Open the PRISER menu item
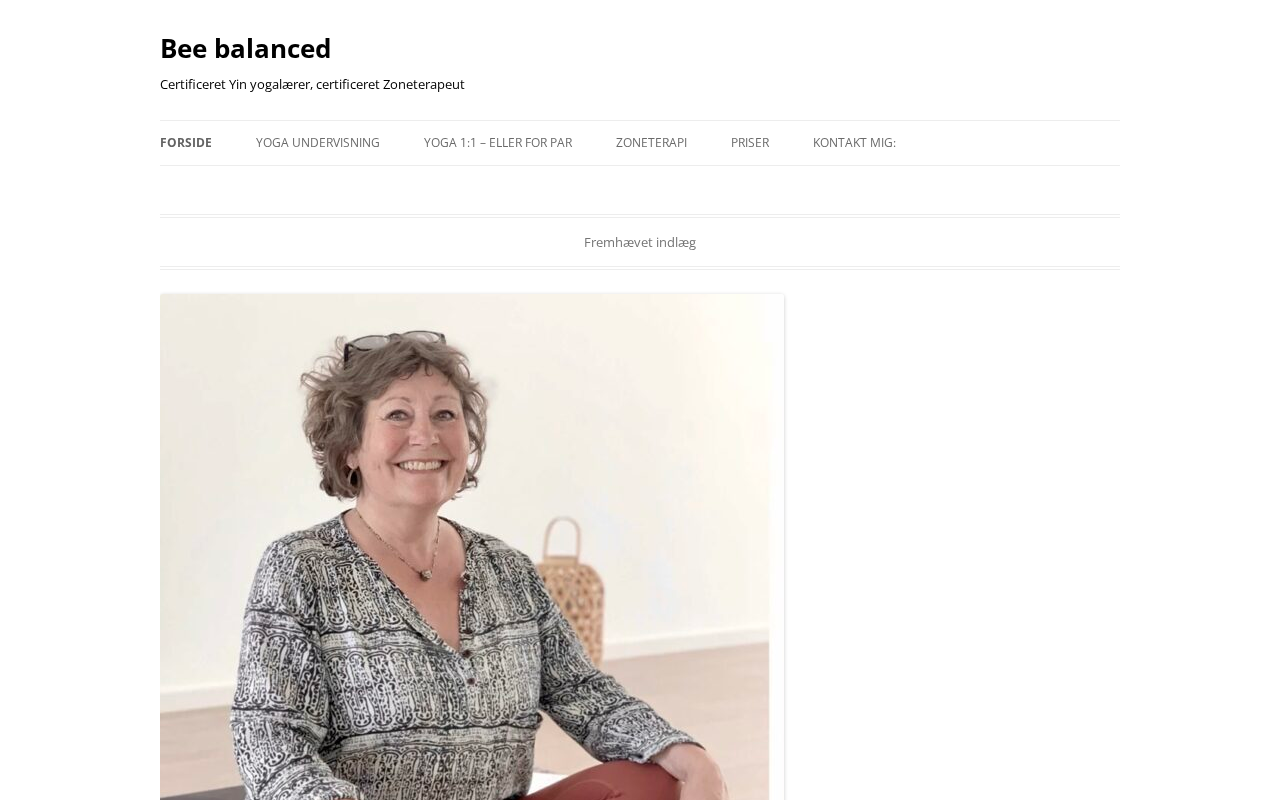This screenshot has width=1280, height=800. (x=750, y=143)
